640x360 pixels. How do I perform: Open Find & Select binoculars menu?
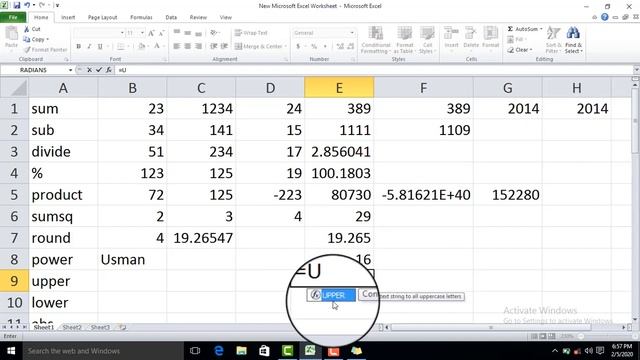coord(573,40)
